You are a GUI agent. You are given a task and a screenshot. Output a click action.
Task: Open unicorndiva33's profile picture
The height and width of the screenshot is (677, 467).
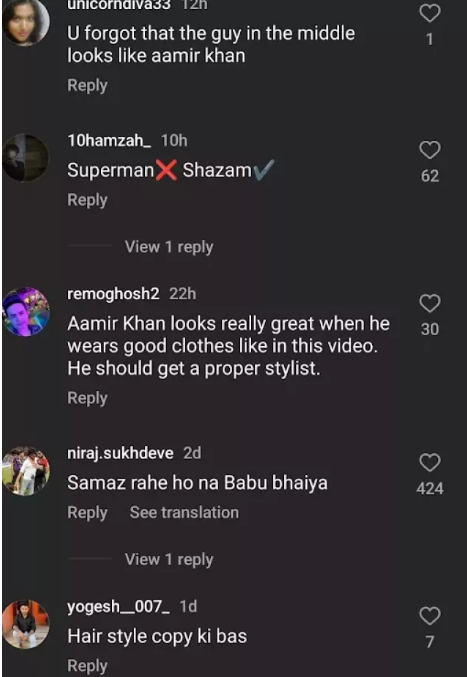(x=26, y=22)
